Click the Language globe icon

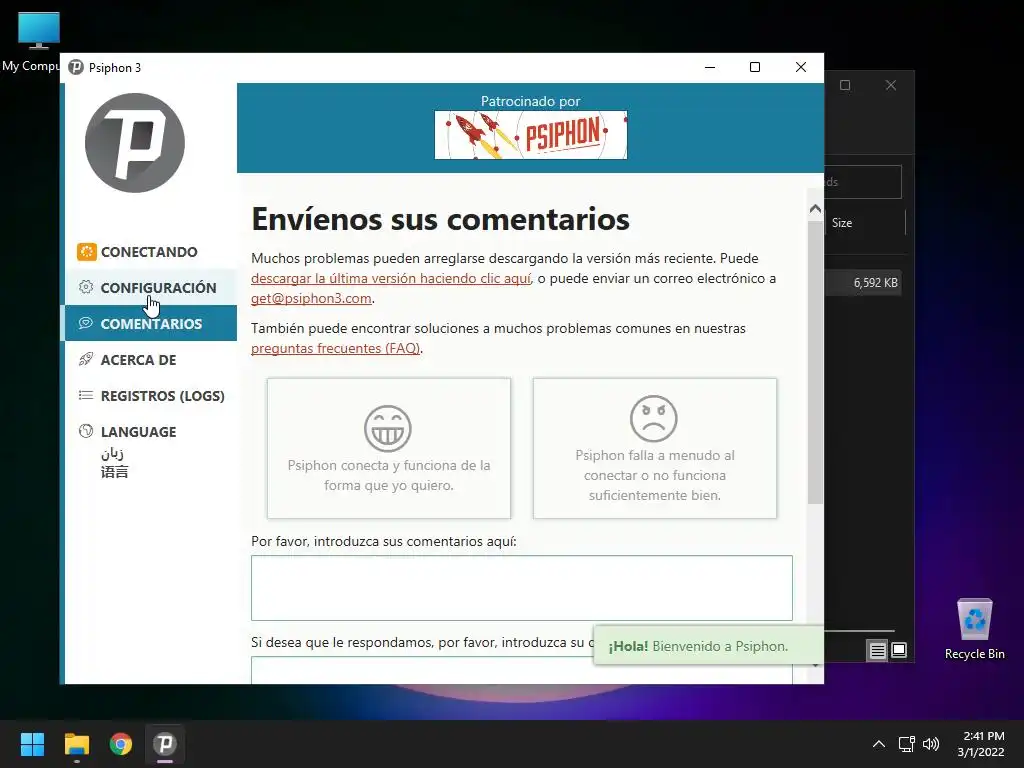coord(86,430)
